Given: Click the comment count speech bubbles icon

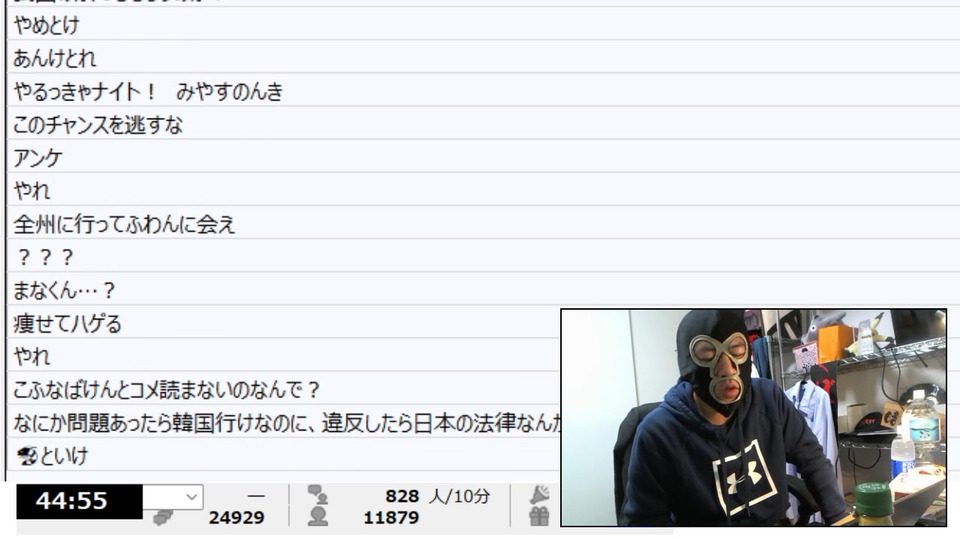Looking at the screenshot, I should [x=163, y=518].
